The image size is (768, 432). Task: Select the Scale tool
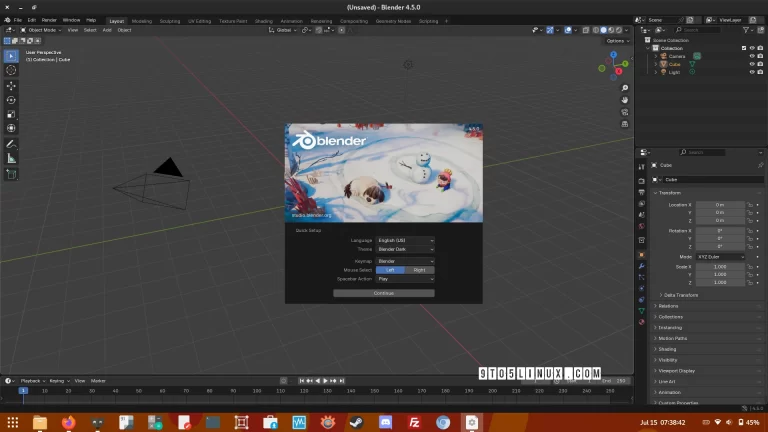click(x=11, y=114)
